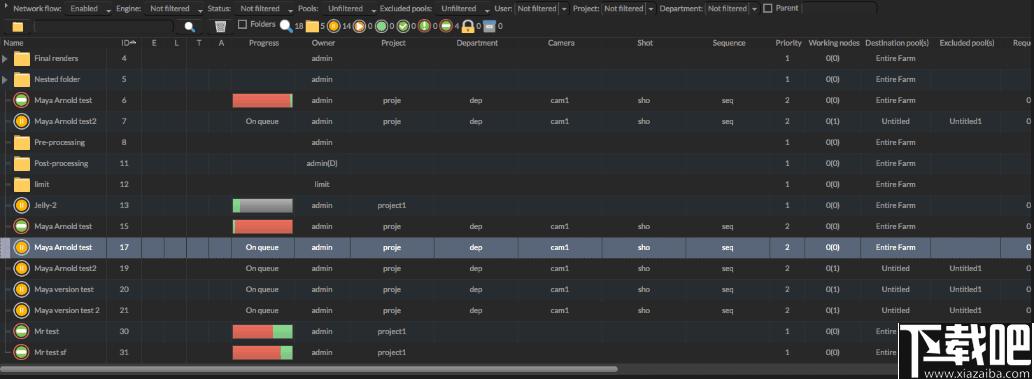The width and height of the screenshot is (1034, 379).
Task: Sort by the Owner column header
Action: (322, 43)
